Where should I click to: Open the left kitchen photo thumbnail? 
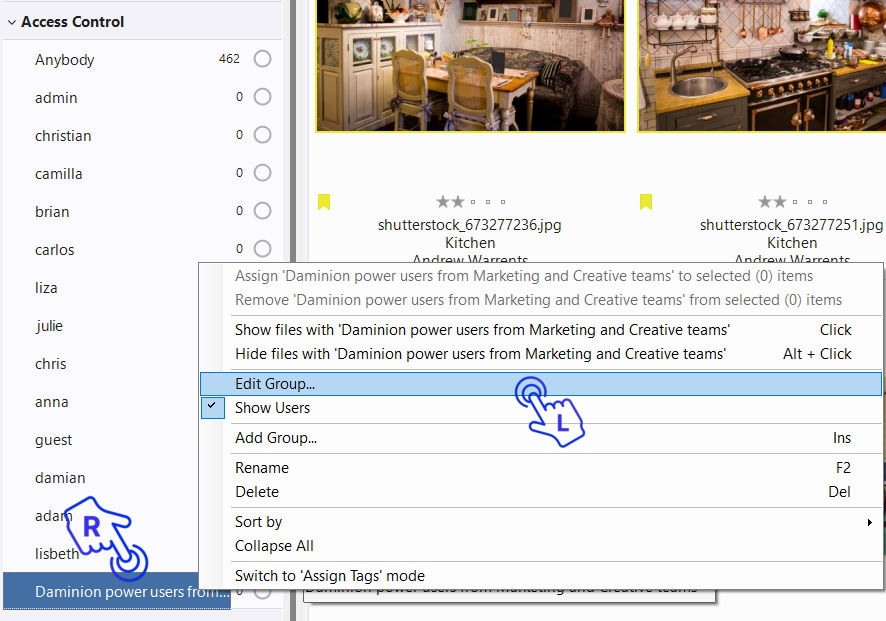(x=470, y=65)
